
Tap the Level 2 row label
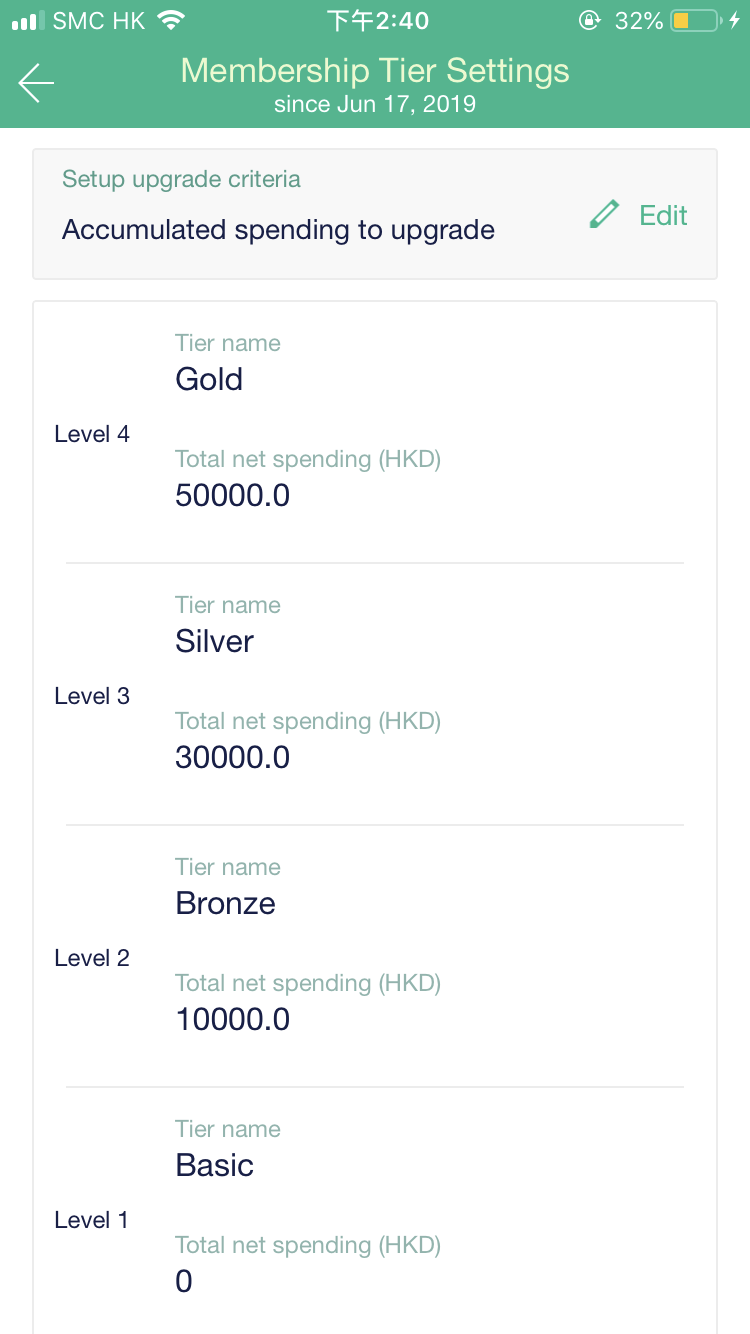[92, 958]
